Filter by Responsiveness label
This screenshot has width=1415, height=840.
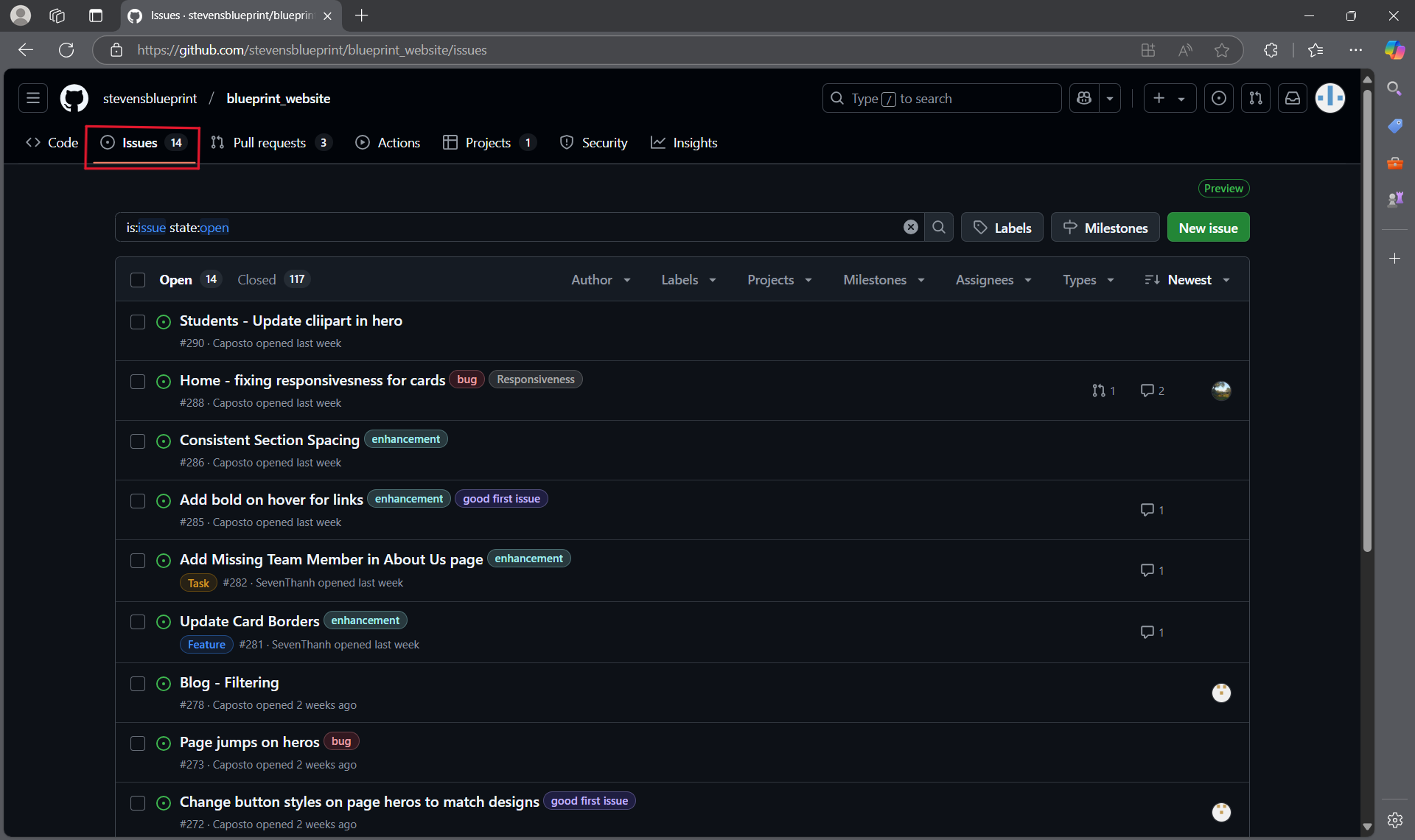pyautogui.click(x=535, y=379)
